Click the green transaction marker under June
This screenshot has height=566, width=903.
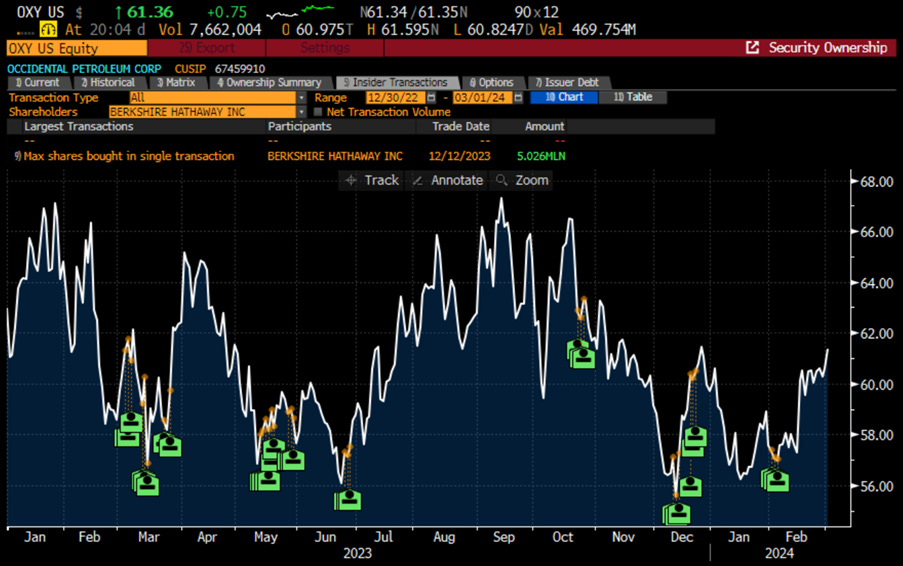(x=348, y=499)
